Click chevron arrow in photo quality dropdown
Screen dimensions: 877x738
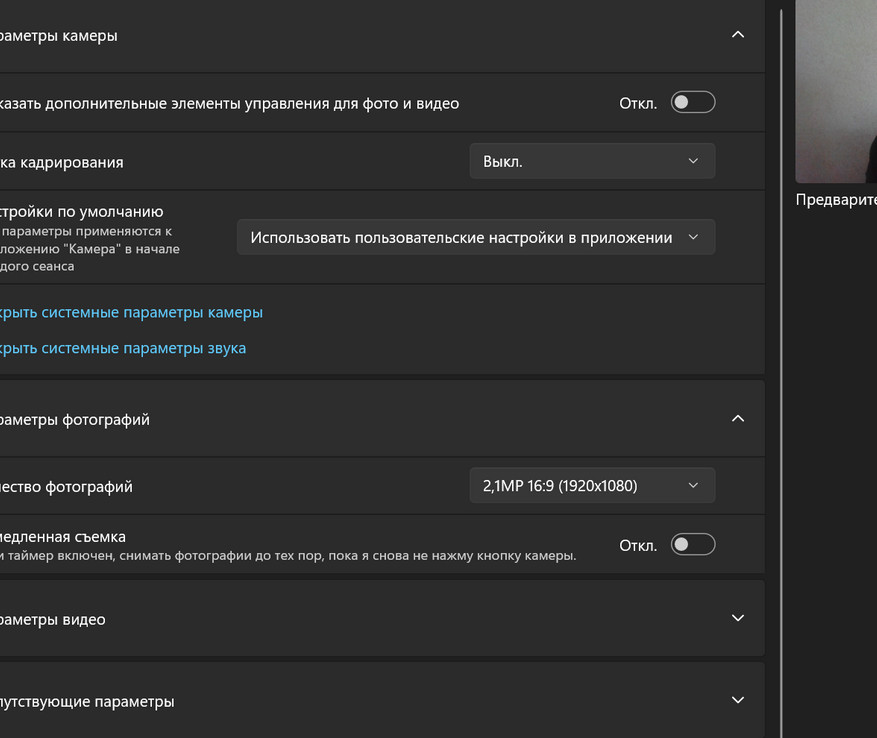coord(694,486)
